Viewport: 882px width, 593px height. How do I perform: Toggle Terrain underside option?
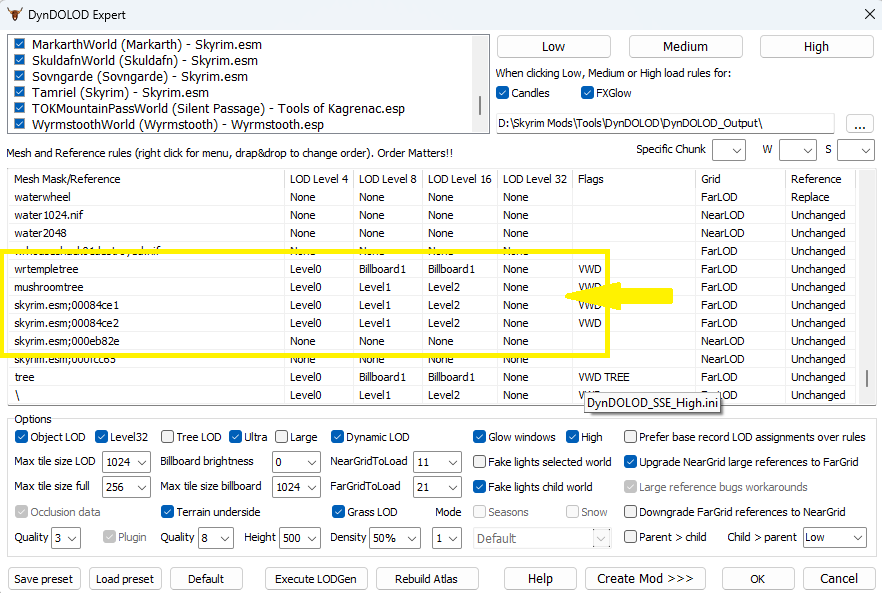pos(167,512)
